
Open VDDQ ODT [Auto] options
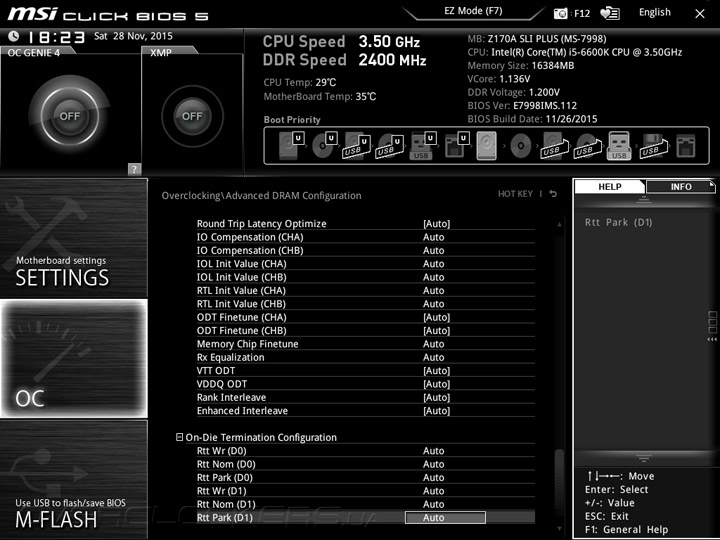pyautogui.click(x=436, y=384)
